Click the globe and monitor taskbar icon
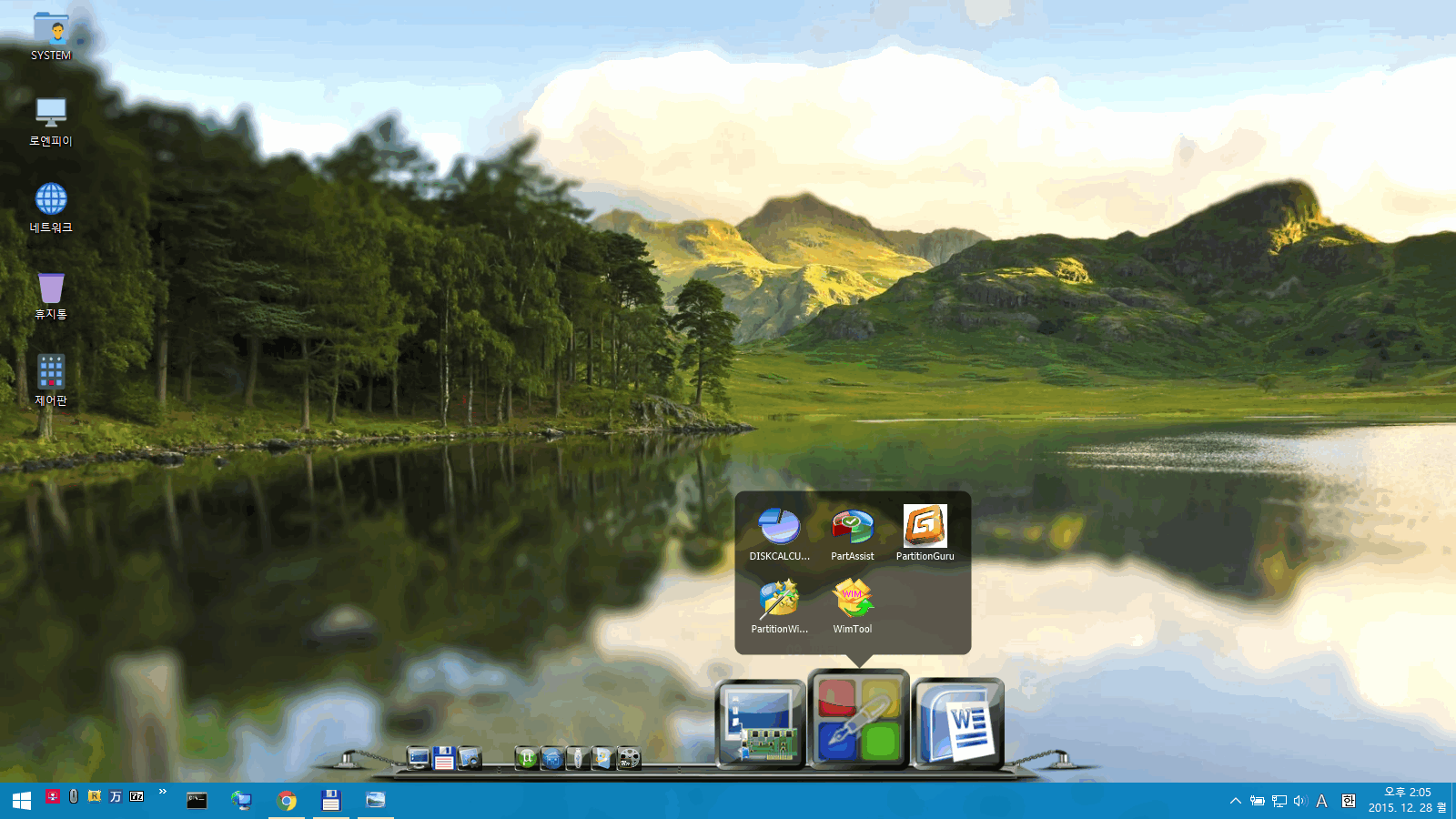This screenshot has width=1456, height=819. (241, 801)
